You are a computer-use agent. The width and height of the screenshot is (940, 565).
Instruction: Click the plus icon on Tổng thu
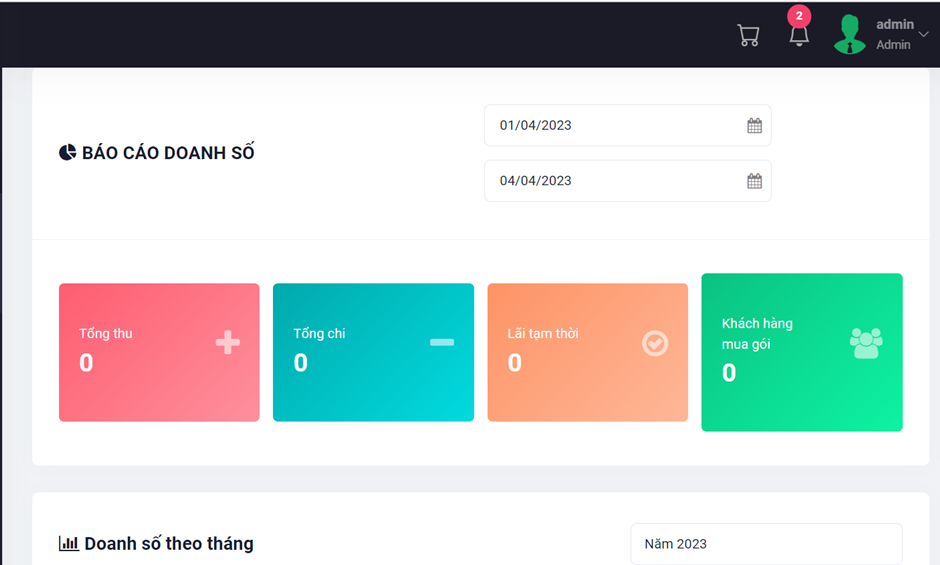pos(228,343)
